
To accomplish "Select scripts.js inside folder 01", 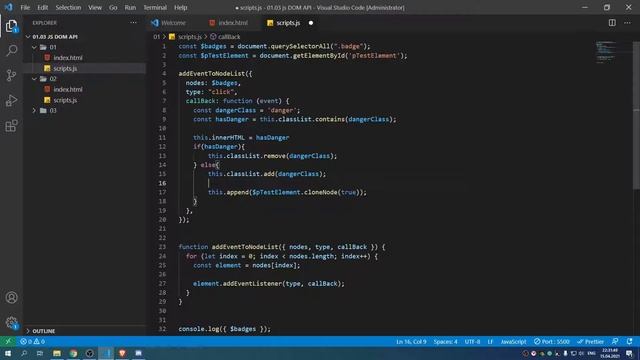I will 65,69.
